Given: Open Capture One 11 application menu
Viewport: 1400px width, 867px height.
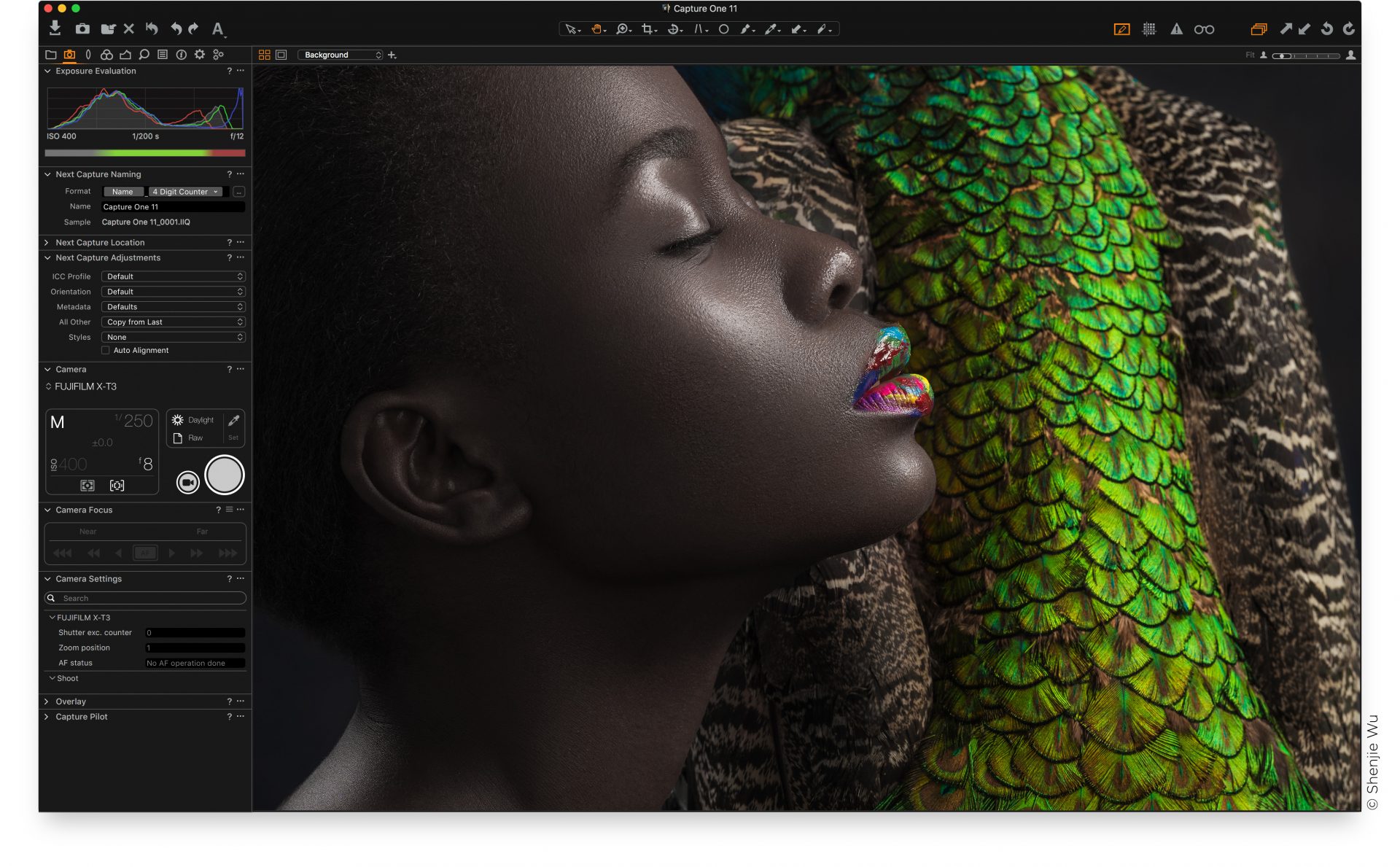Looking at the screenshot, I should [x=700, y=8].
